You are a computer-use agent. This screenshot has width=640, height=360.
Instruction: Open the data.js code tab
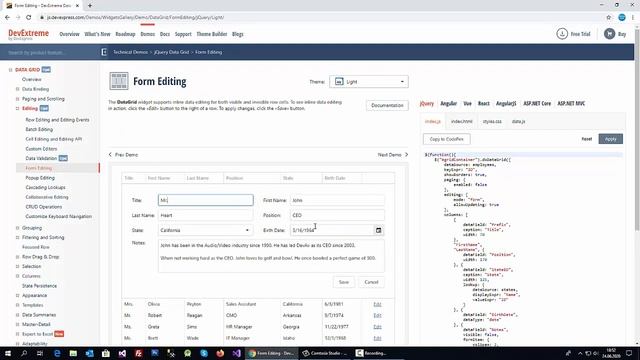(x=518, y=122)
